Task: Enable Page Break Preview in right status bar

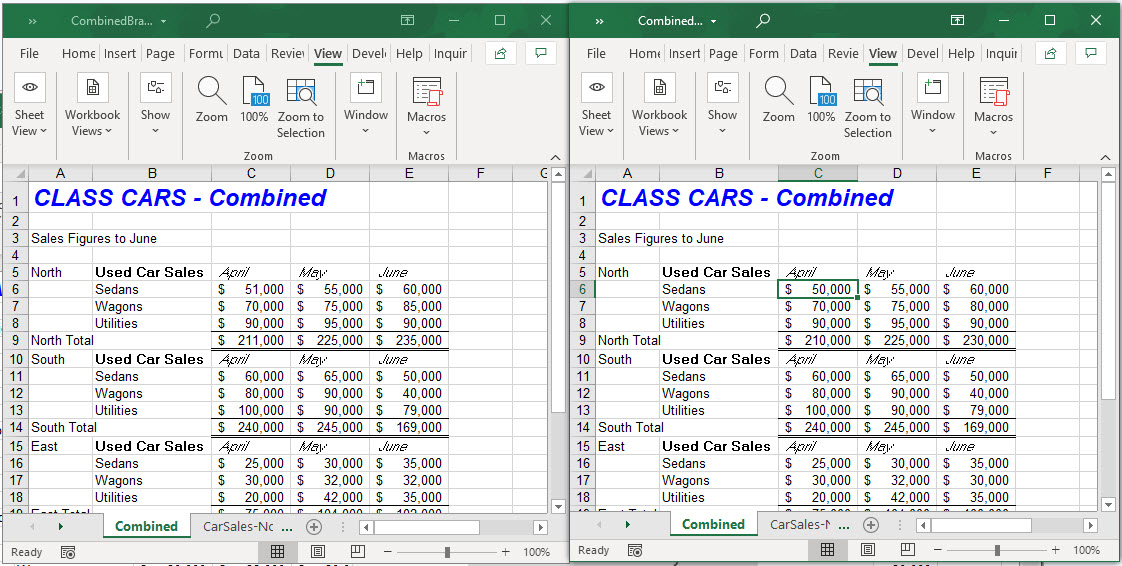Action: coord(906,550)
